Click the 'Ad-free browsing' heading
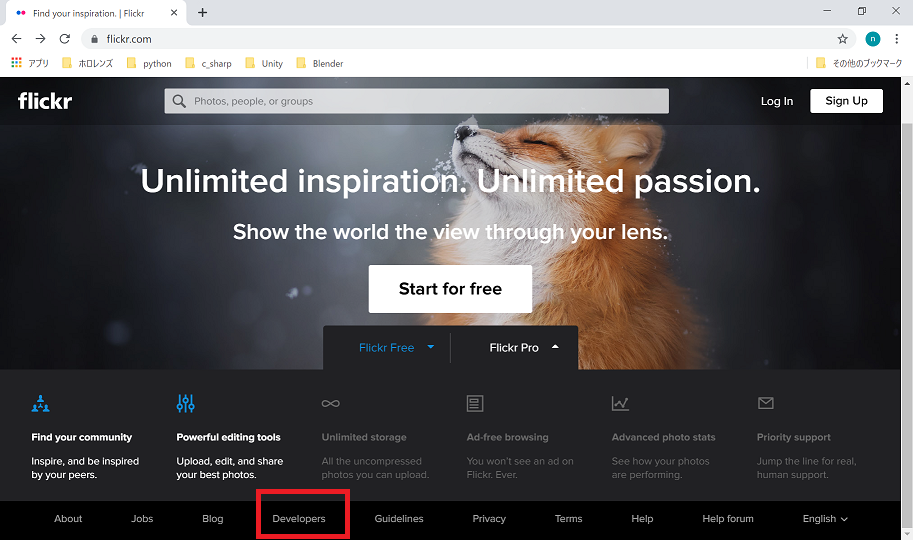Image resolution: width=913 pixels, height=540 pixels. pos(507,437)
